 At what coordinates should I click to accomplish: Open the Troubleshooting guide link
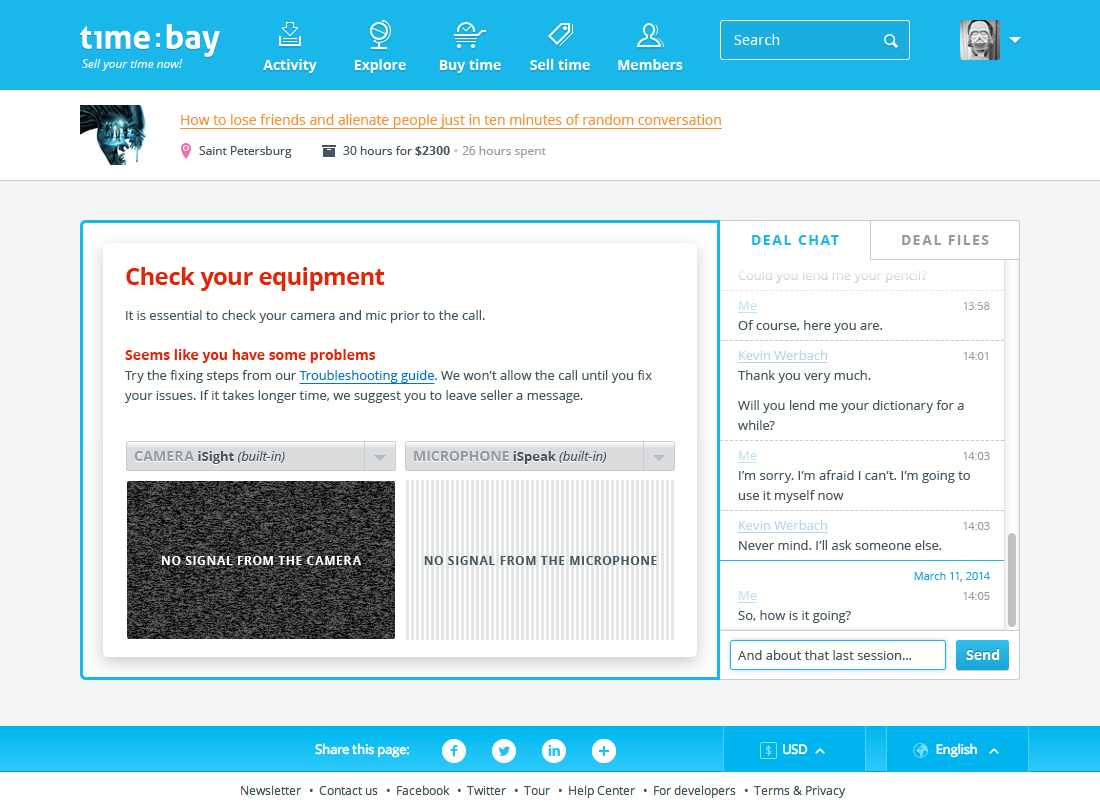click(367, 375)
